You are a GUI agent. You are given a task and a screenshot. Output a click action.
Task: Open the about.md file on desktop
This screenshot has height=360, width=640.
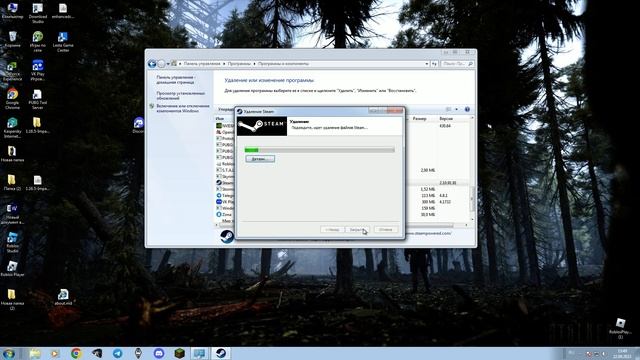point(63,297)
